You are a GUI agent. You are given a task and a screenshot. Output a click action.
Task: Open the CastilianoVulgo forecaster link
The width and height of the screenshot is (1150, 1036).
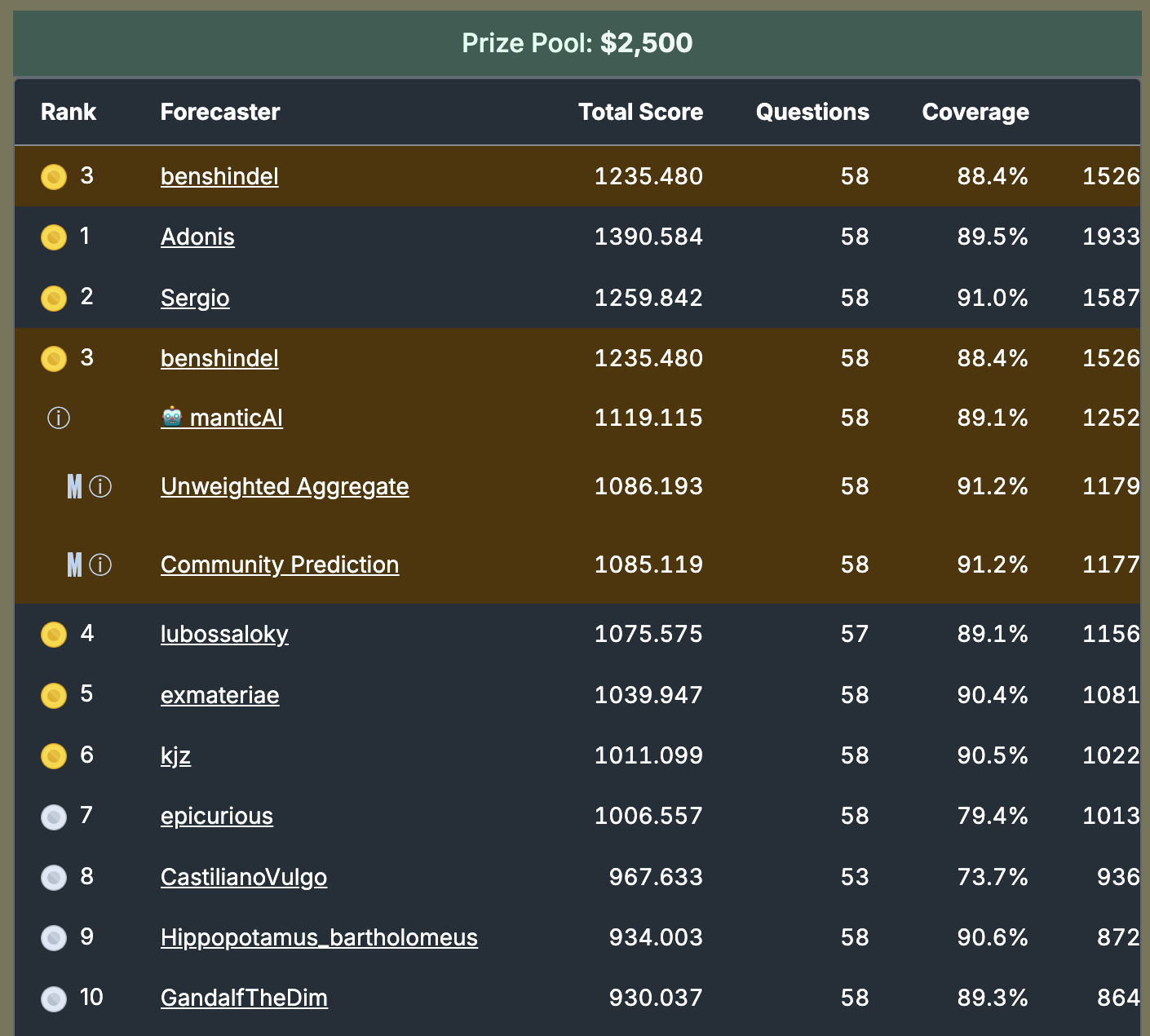tap(244, 877)
